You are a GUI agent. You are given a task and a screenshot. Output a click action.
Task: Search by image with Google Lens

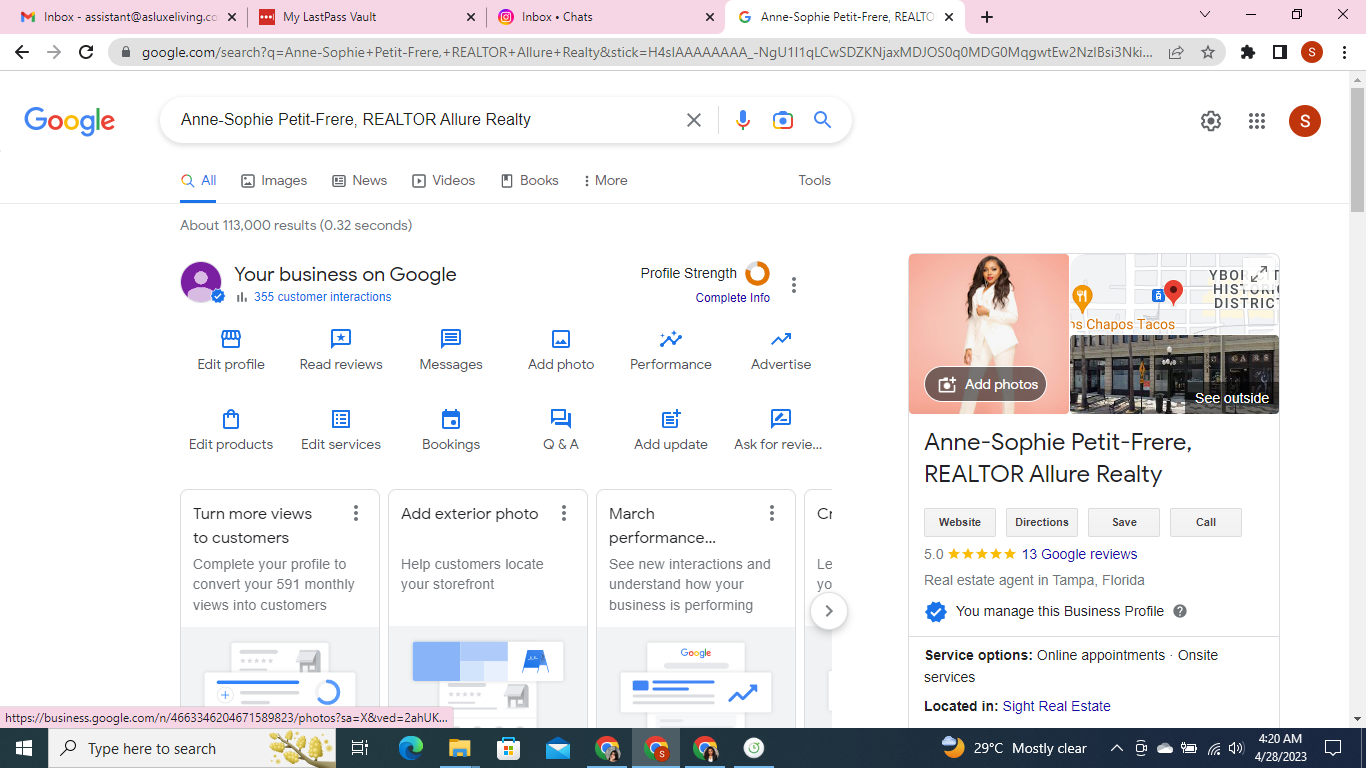point(783,120)
